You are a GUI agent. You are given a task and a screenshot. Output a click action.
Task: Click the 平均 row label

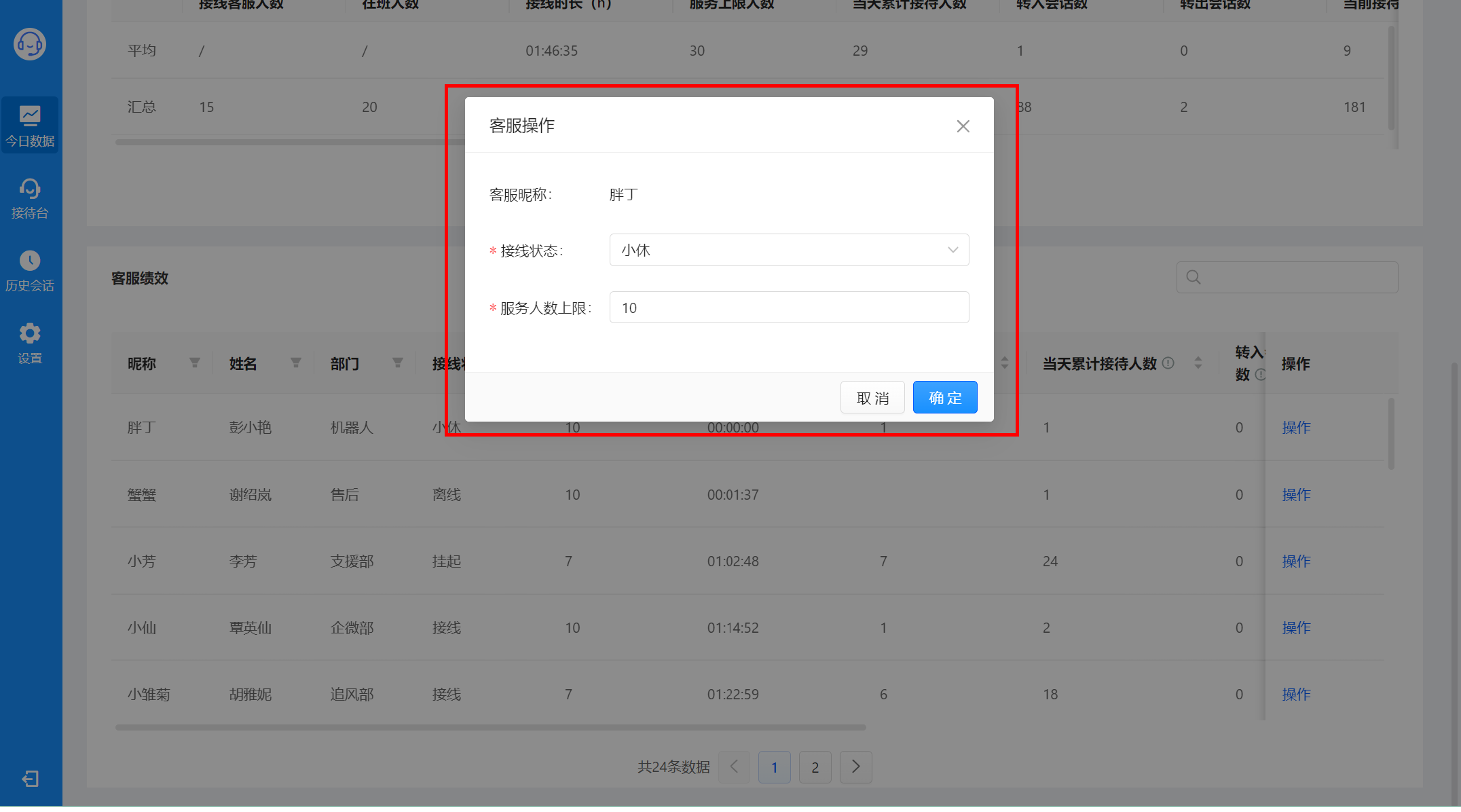(x=141, y=51)
